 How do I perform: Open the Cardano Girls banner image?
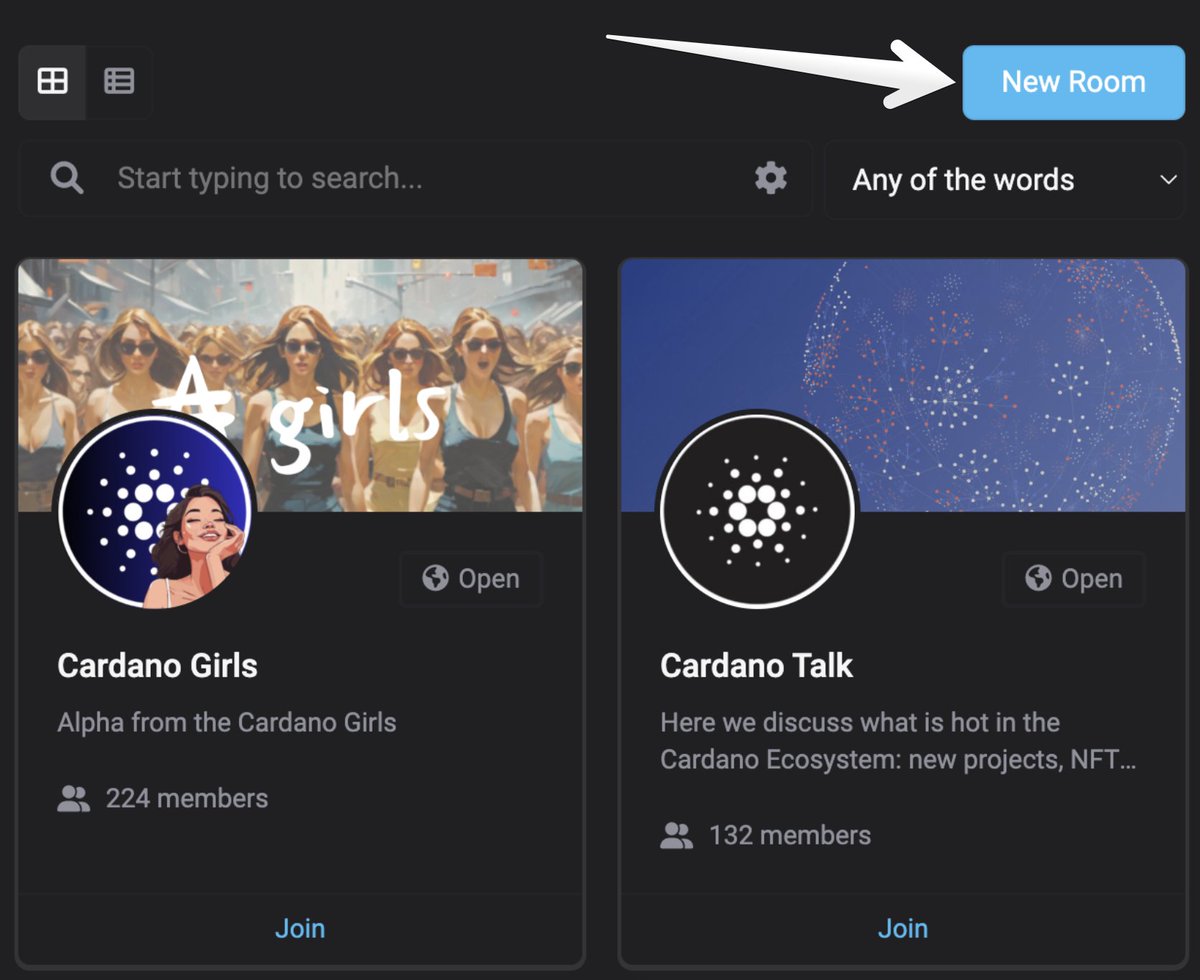click(300, 385)
